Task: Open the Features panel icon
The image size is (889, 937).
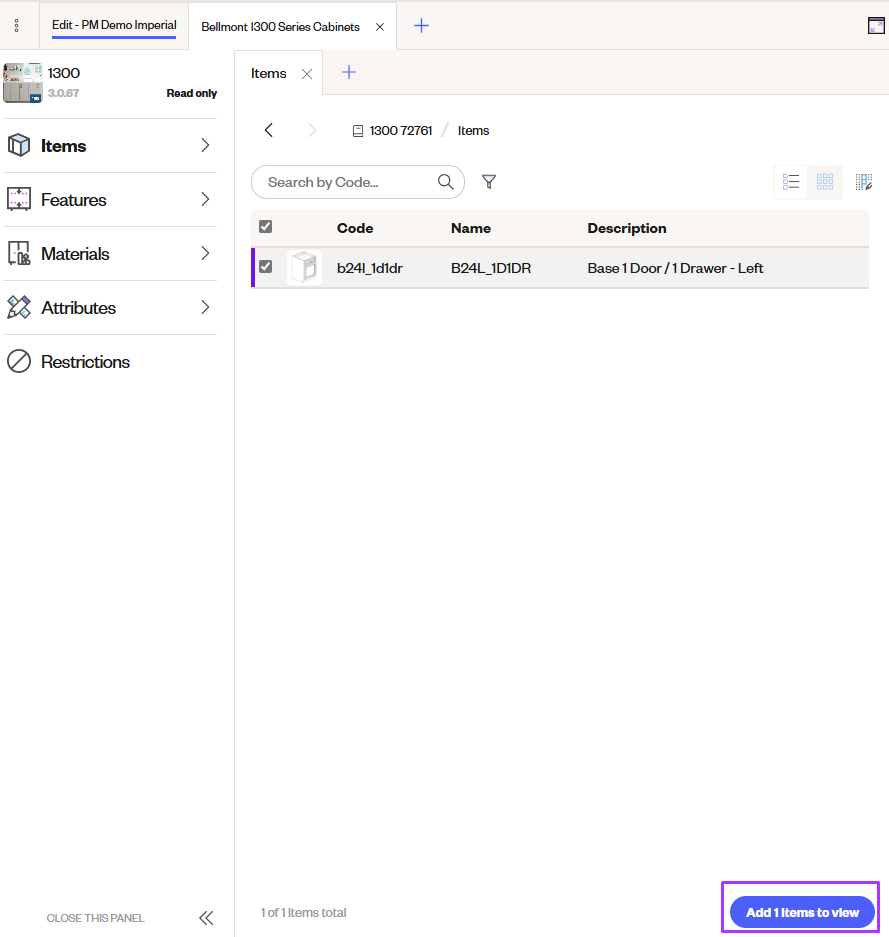Action: (x=20, y=199)
